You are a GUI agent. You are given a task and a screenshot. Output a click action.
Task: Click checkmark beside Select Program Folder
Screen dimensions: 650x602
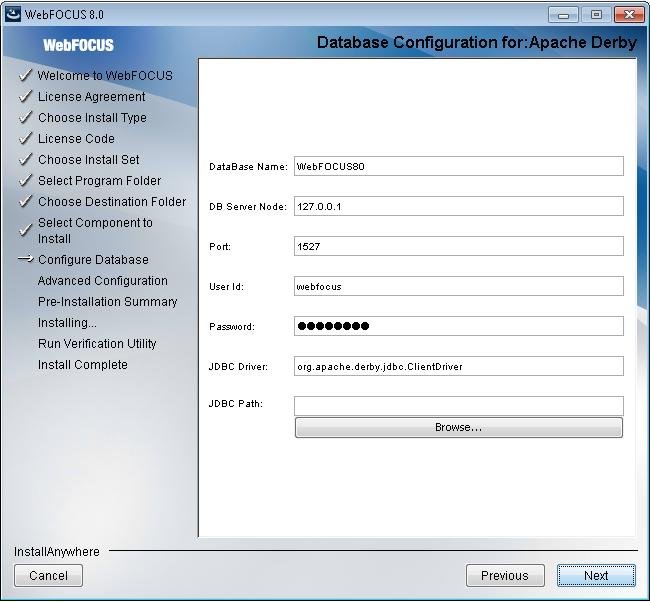pyautogui.click(x=25, y=180)
